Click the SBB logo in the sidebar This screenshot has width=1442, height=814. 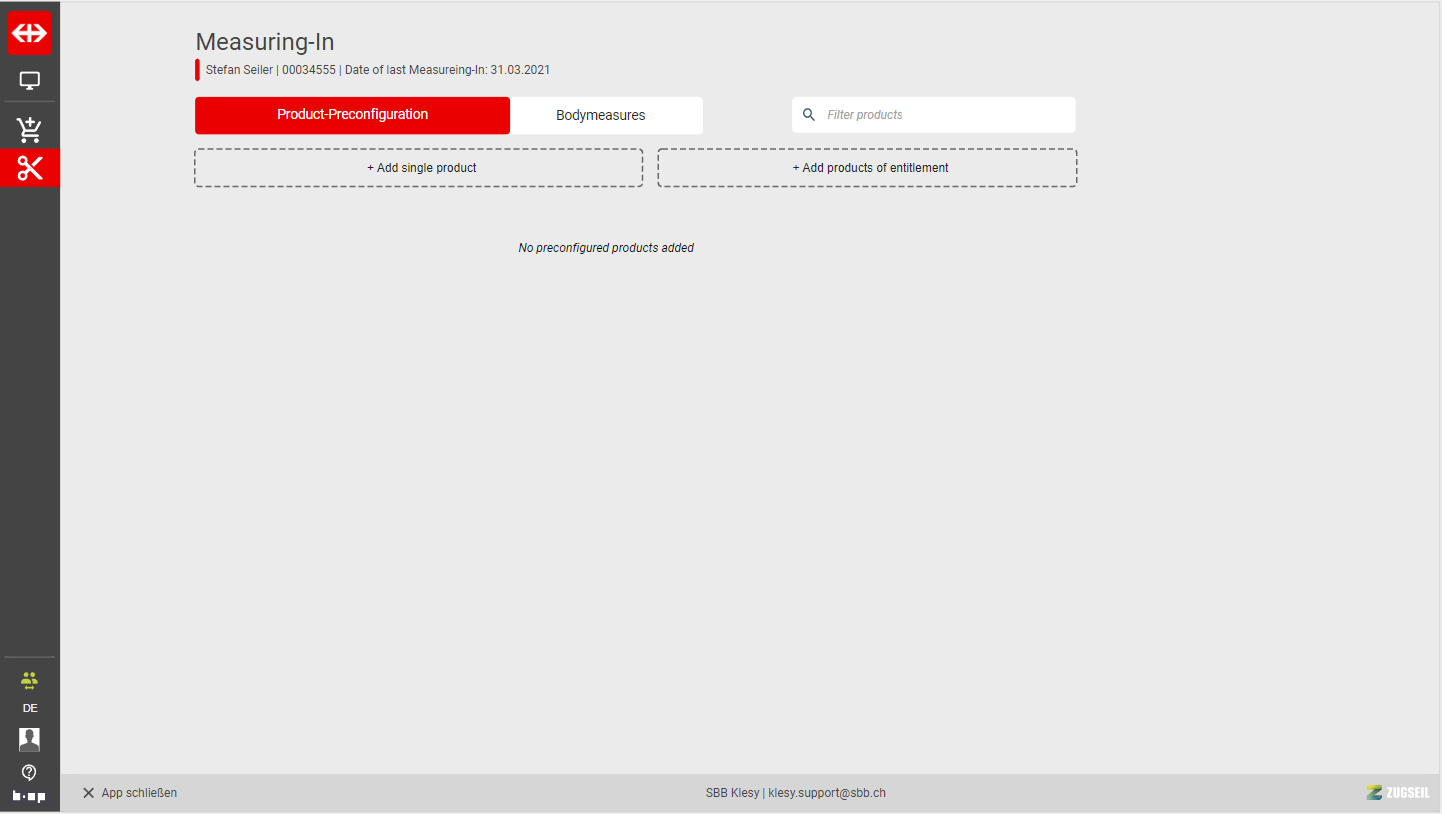click(x=30, y=33)
